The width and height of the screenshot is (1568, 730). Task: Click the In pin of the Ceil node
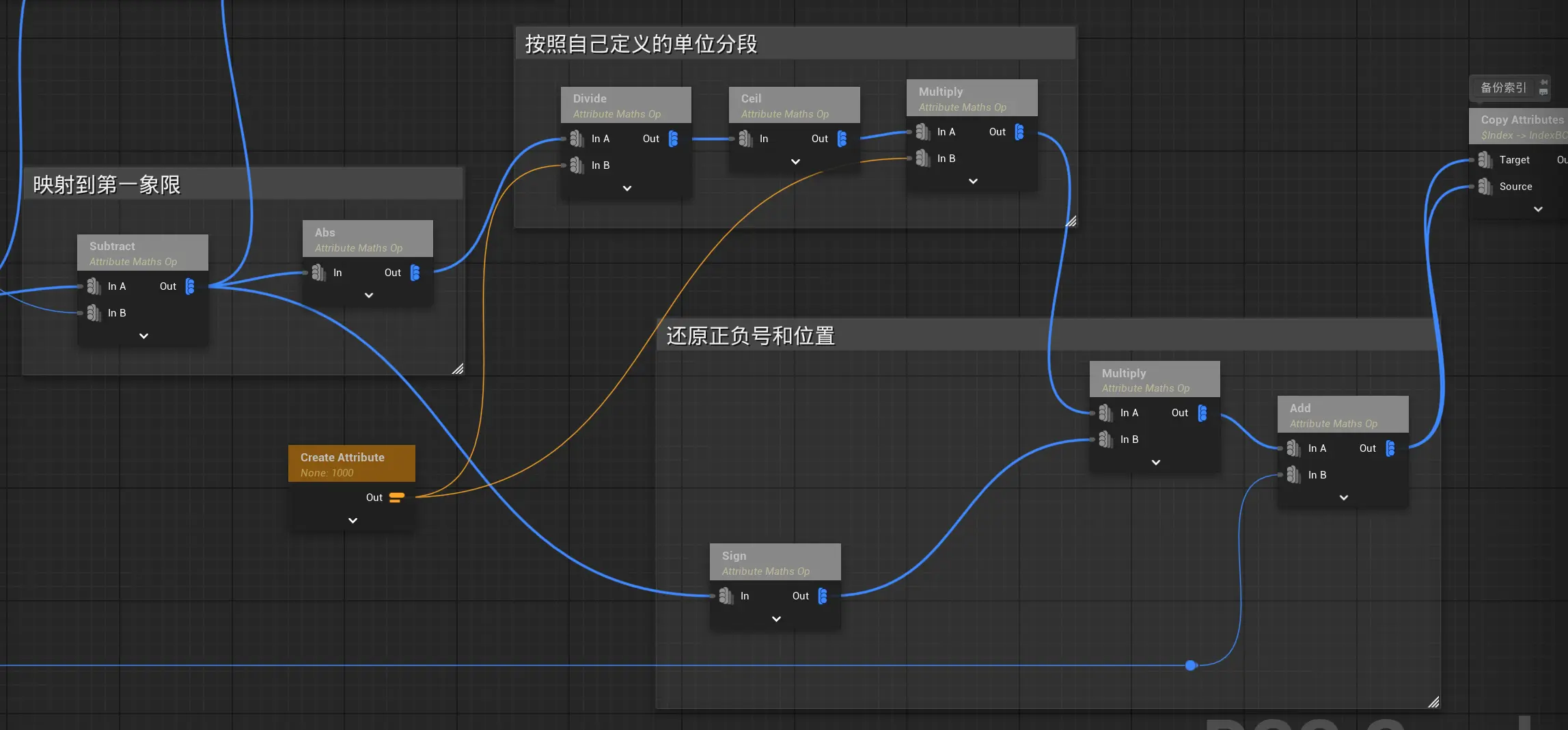tap(745, 139)
